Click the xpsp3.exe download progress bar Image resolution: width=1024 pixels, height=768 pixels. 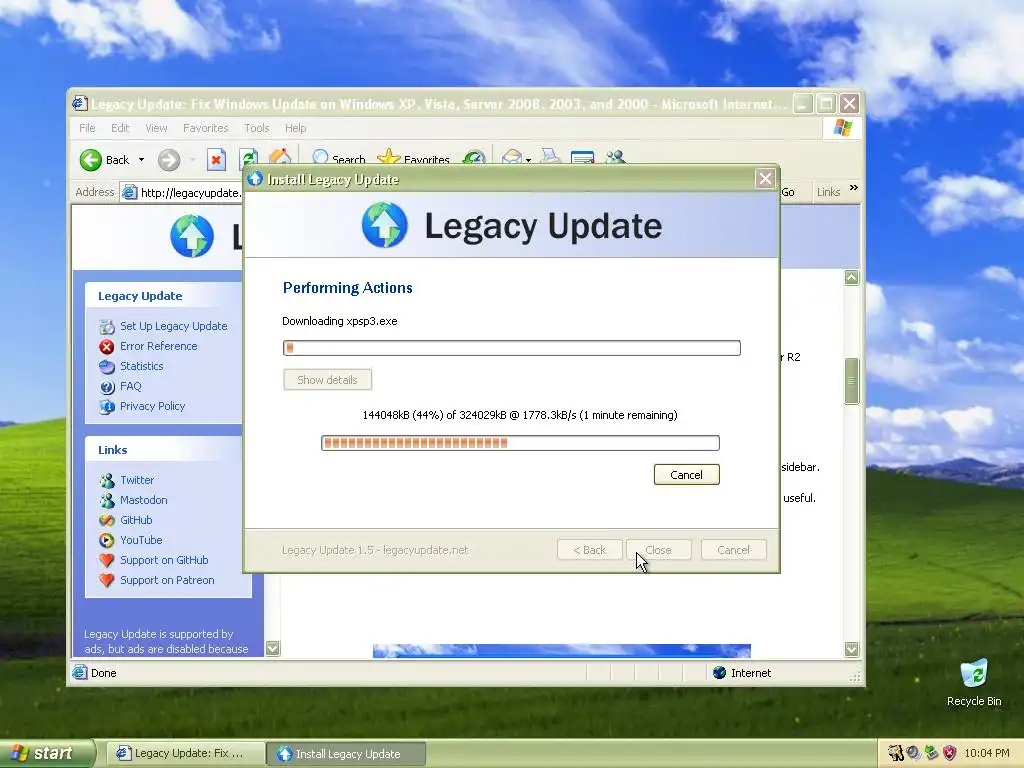[520, 443]
